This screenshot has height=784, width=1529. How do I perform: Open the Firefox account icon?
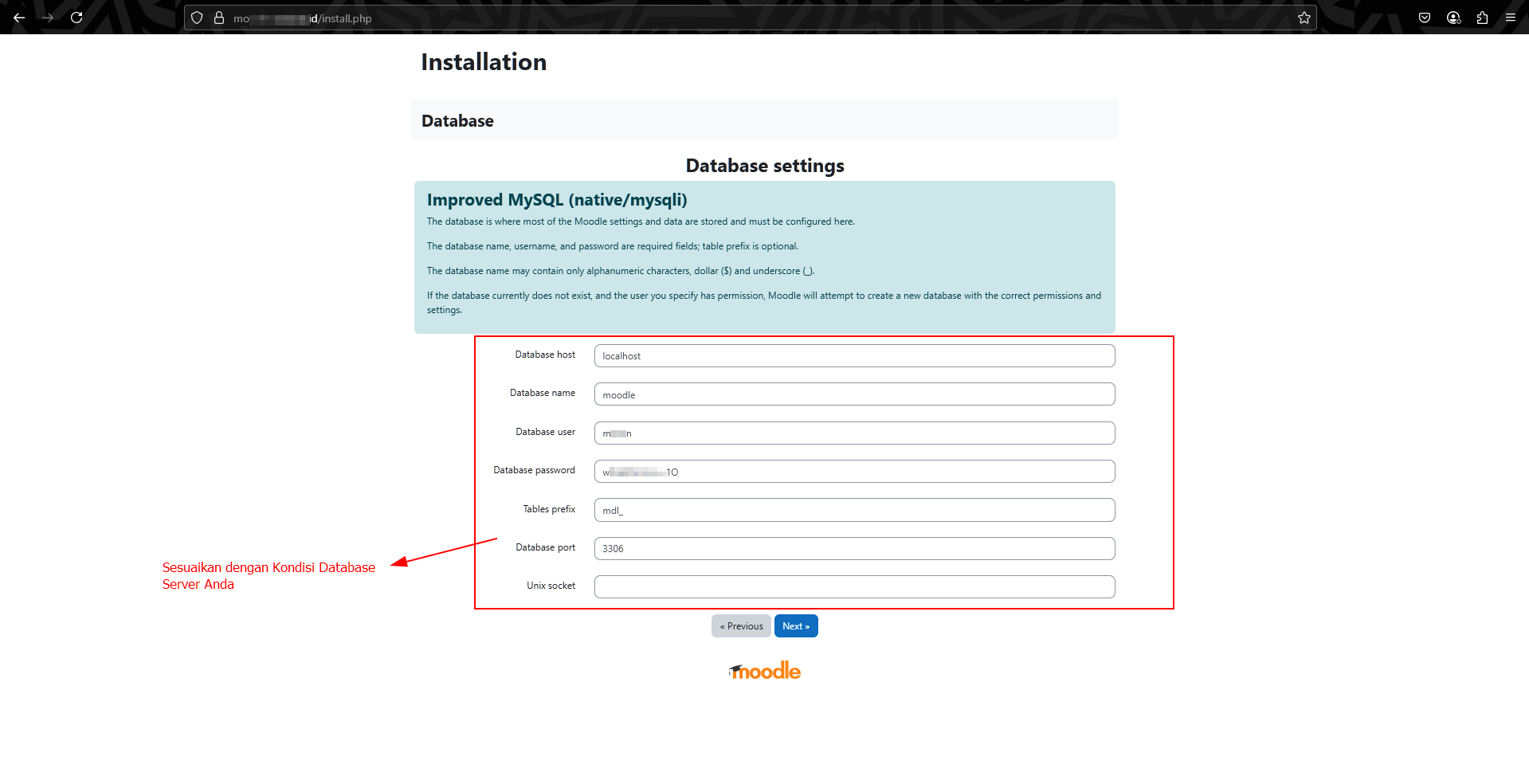pyautogui.click(x=1453, y=18)
